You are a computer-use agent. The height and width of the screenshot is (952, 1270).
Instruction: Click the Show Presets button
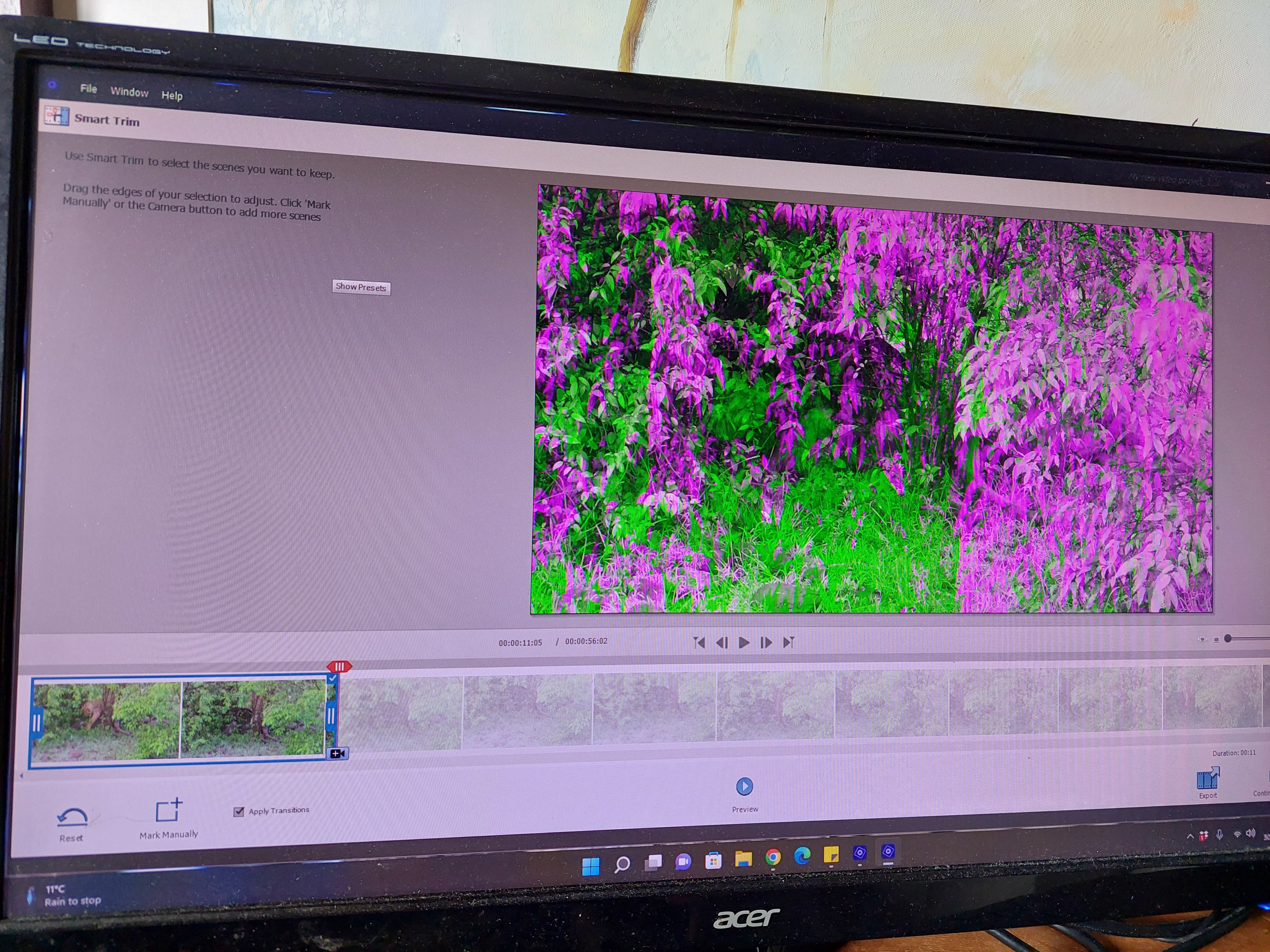click(x=361, y=287)
